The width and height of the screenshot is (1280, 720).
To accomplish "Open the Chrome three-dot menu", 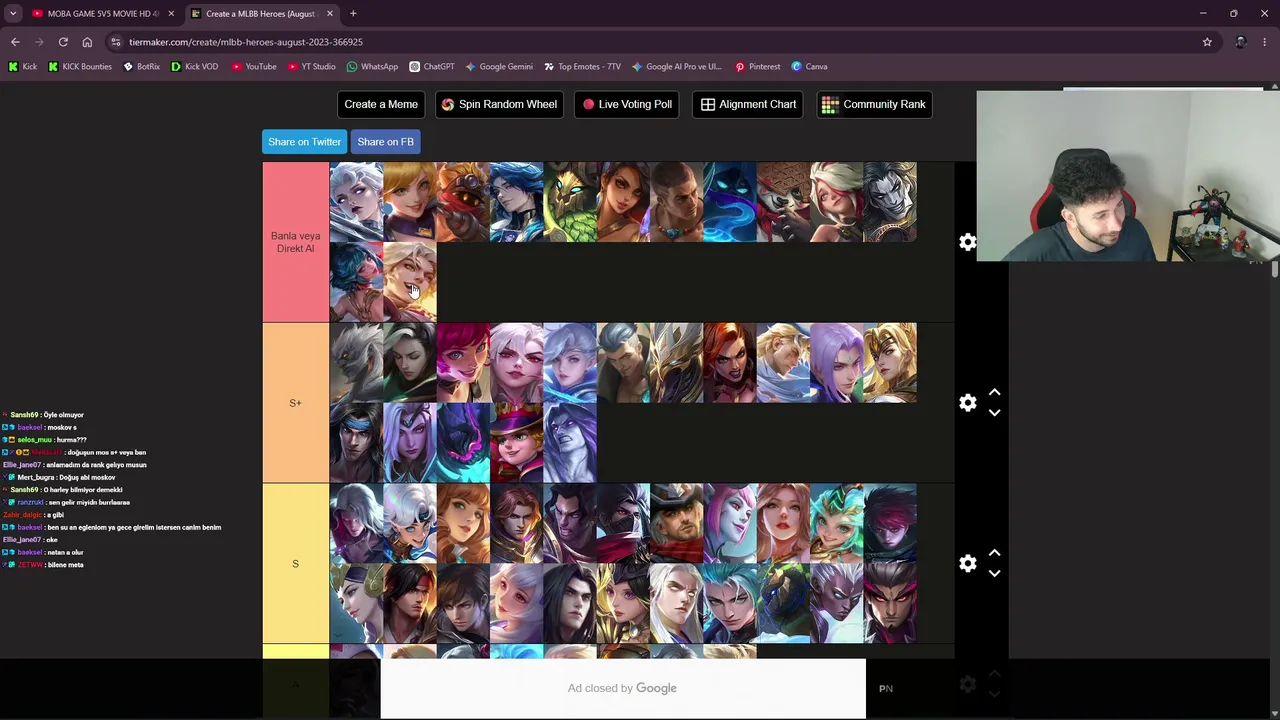I will (x=1265, y=42).
